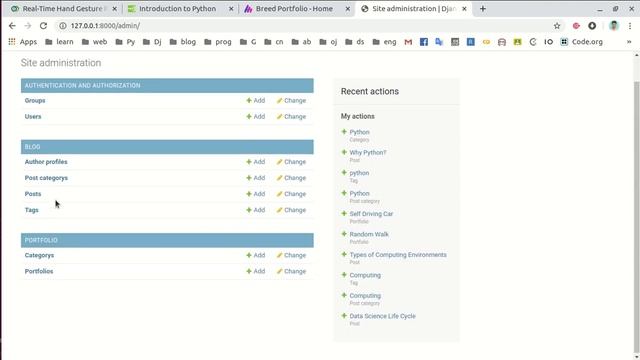Select the Site administration tab

[x=413, y=9]
